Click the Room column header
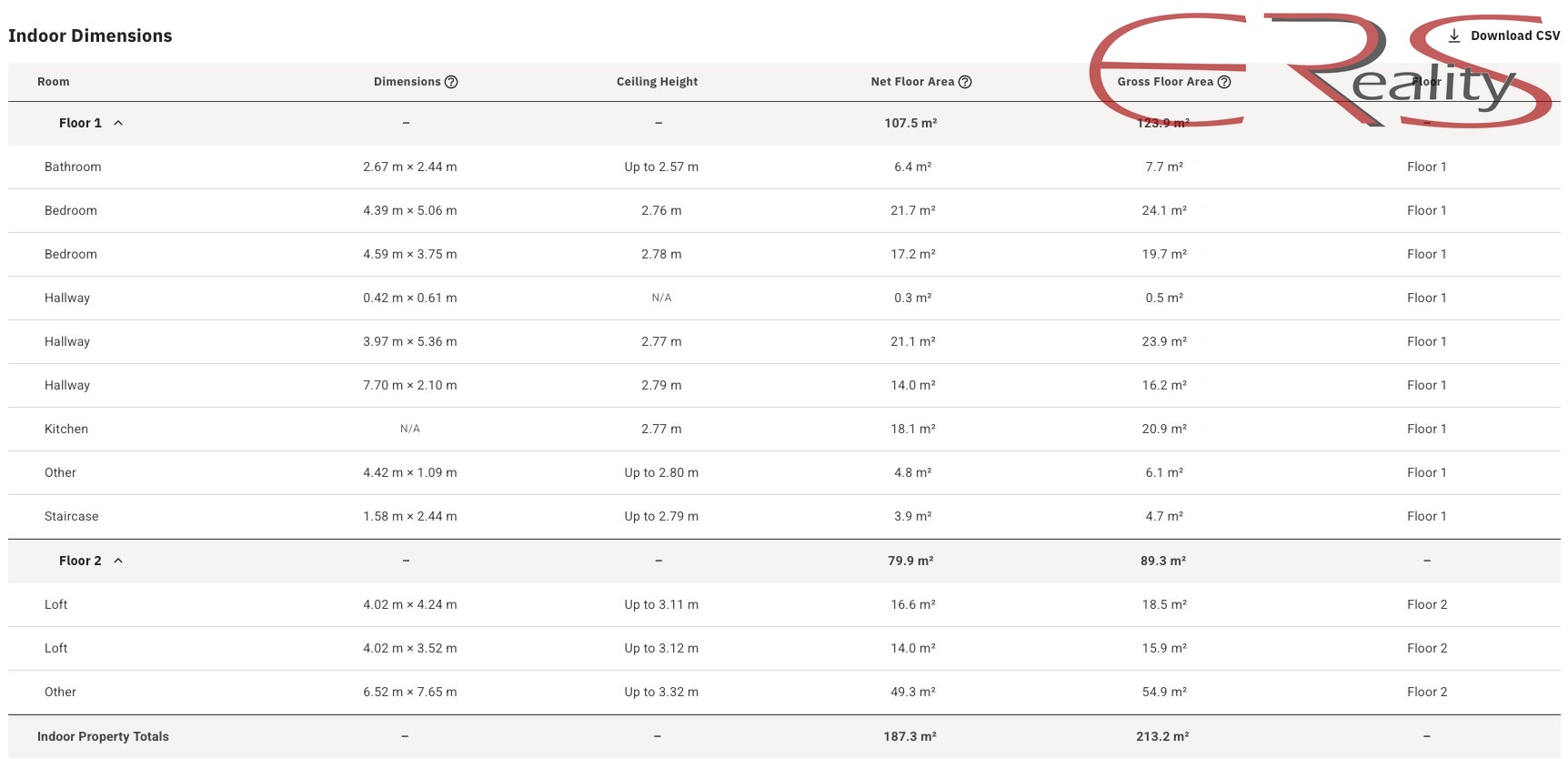 point(54,82)
